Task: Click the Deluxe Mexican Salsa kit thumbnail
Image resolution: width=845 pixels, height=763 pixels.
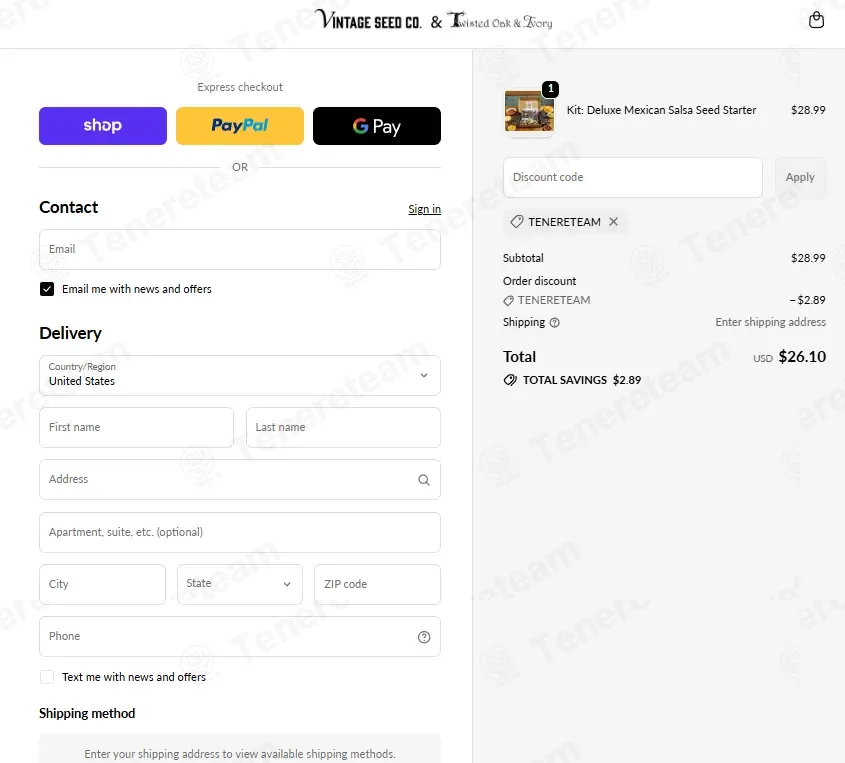Action: click(529, 111)
